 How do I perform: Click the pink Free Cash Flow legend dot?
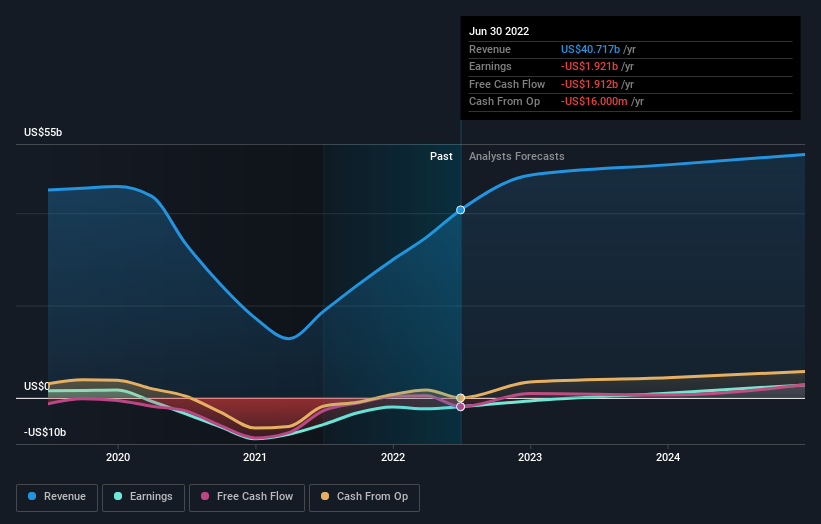(x=205, y=496)
